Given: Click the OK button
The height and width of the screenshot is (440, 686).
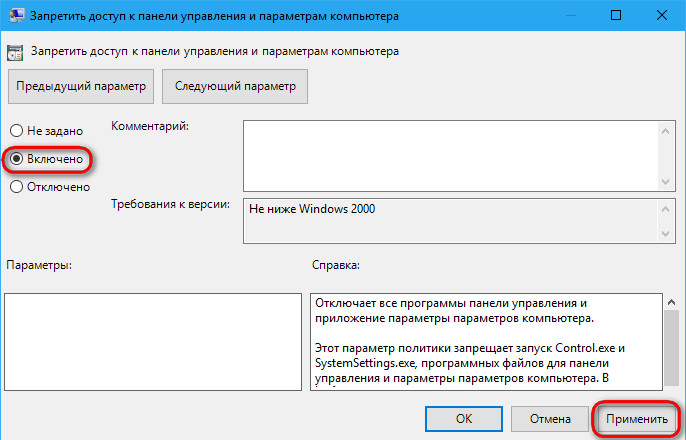Looking at the screenshot, I should pos(464,419).
